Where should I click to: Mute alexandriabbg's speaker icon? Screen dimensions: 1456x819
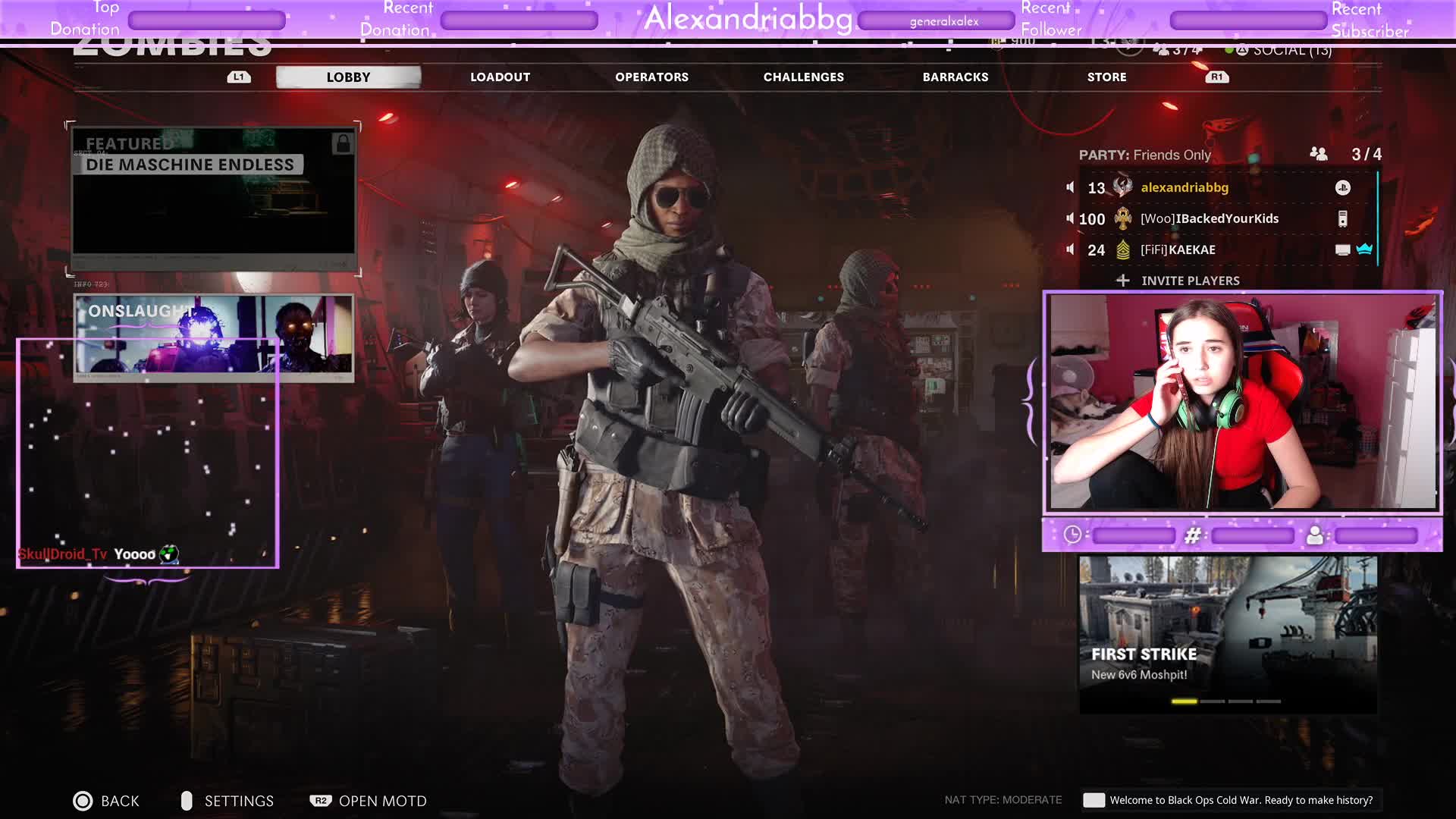tap(1070, 187)
